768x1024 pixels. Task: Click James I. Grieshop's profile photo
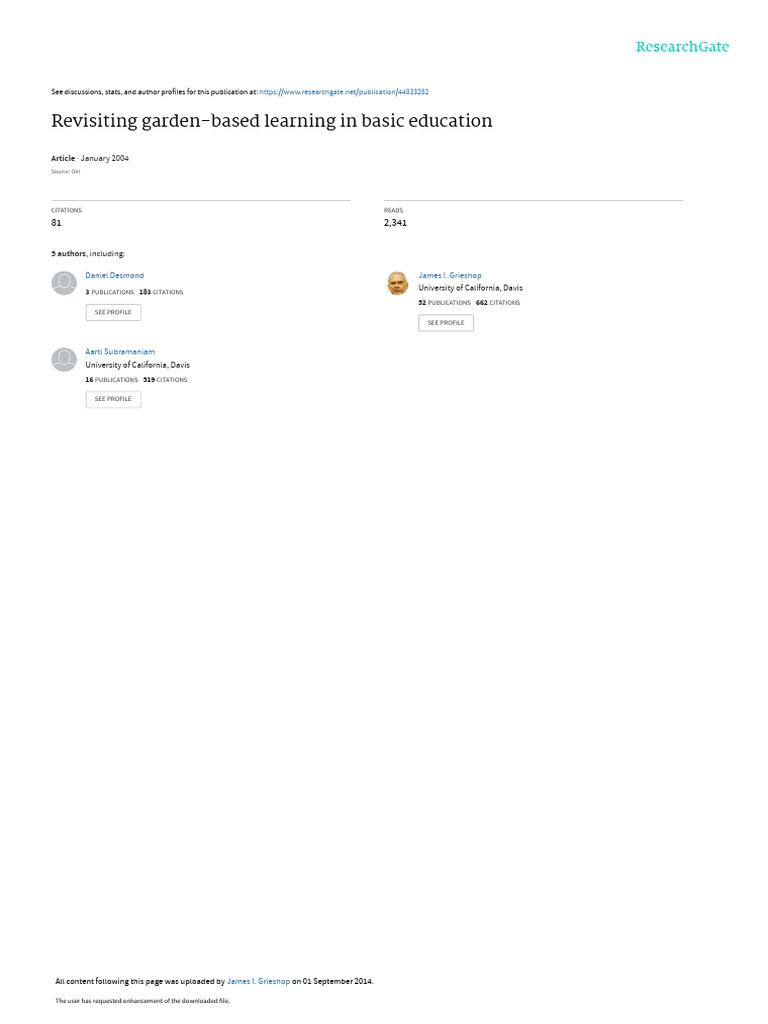pyautogui.click(x=397, y=283)
